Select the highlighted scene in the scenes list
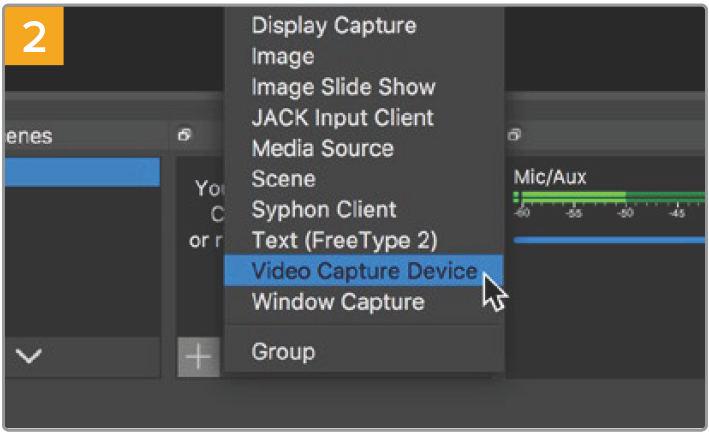 80,172
